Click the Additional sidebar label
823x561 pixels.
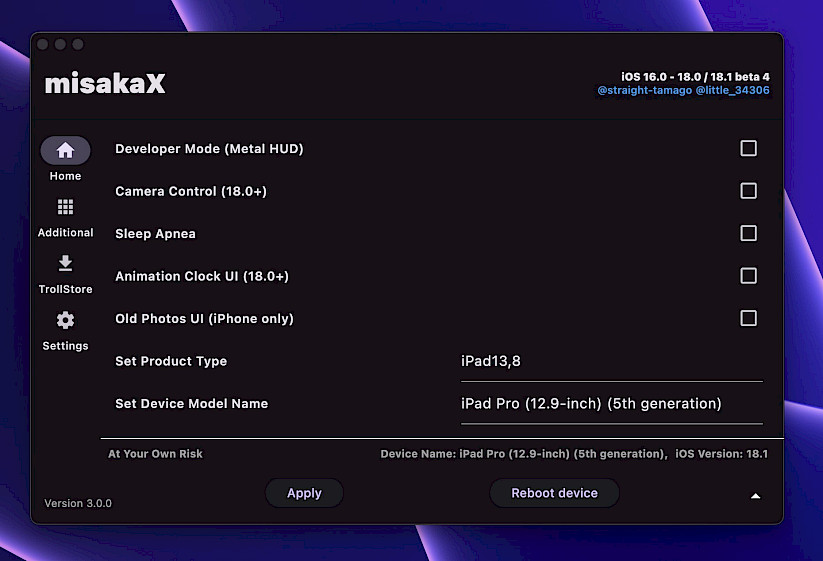click(65, 232)
